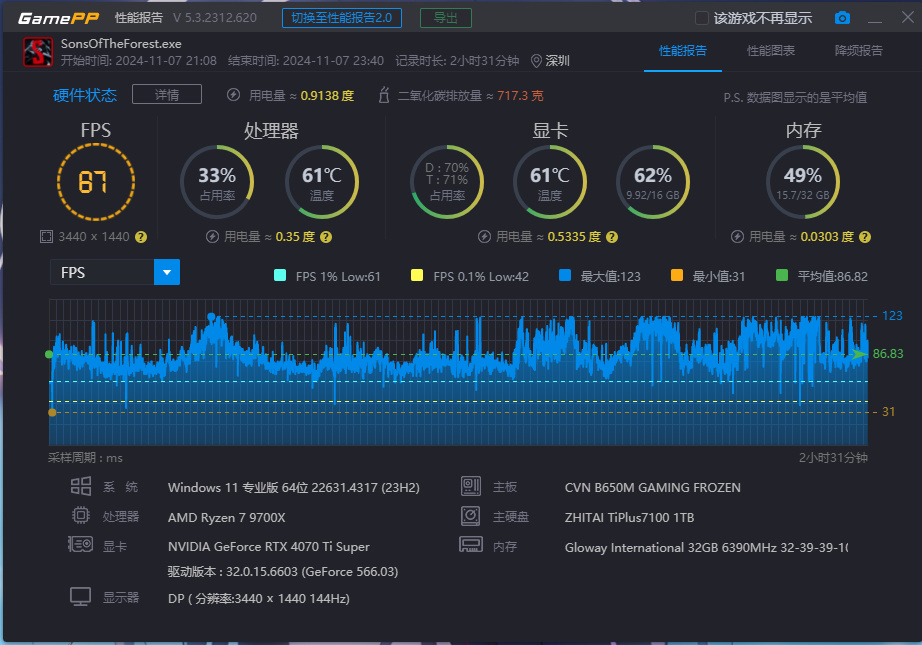Click the AMD Ryzen 7 9700X text
This screenshot has height=645, width=922.
(226, 517)
